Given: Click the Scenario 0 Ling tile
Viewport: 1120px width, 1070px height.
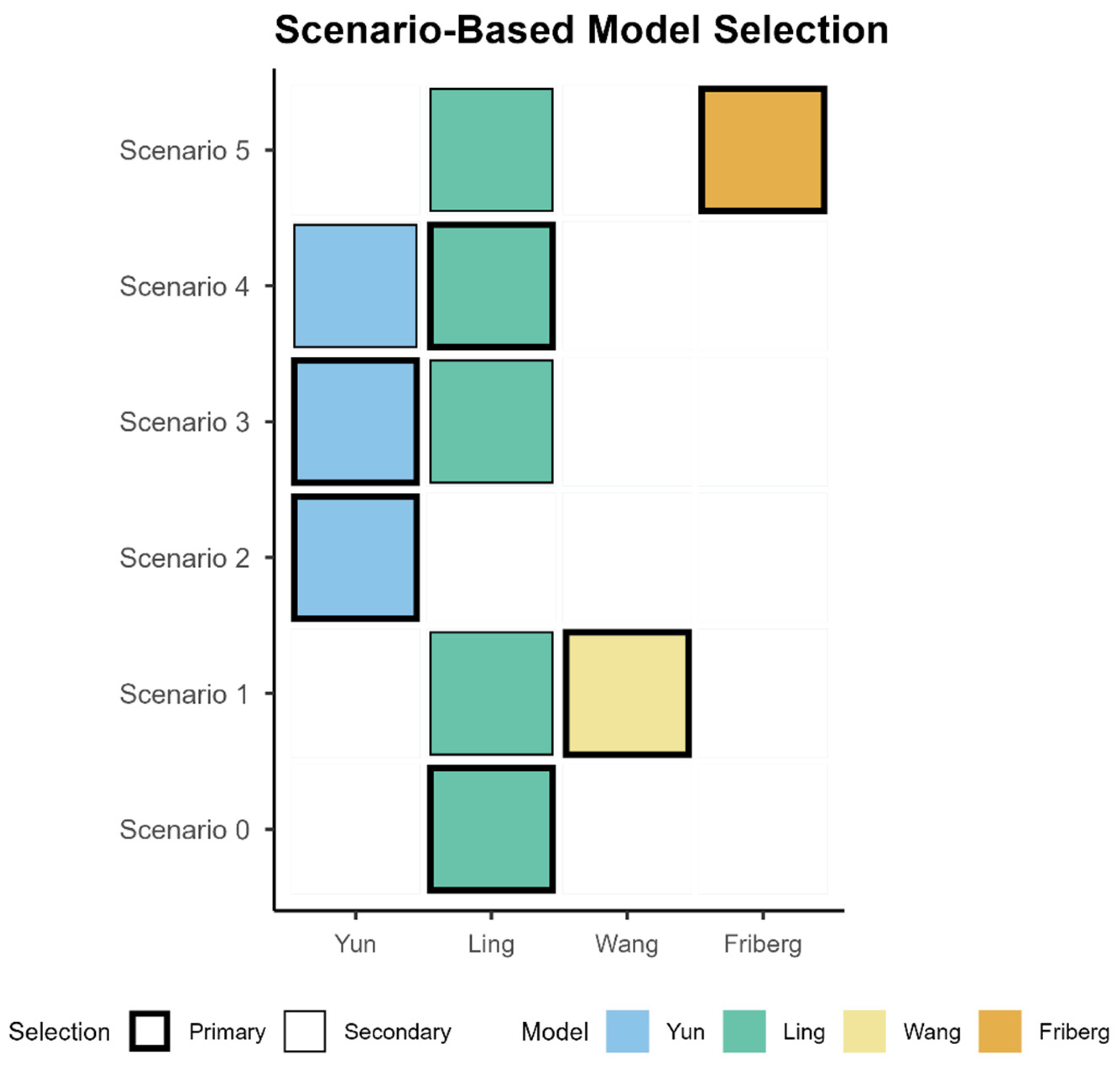Looking at the screenshot, I should 491,829.
